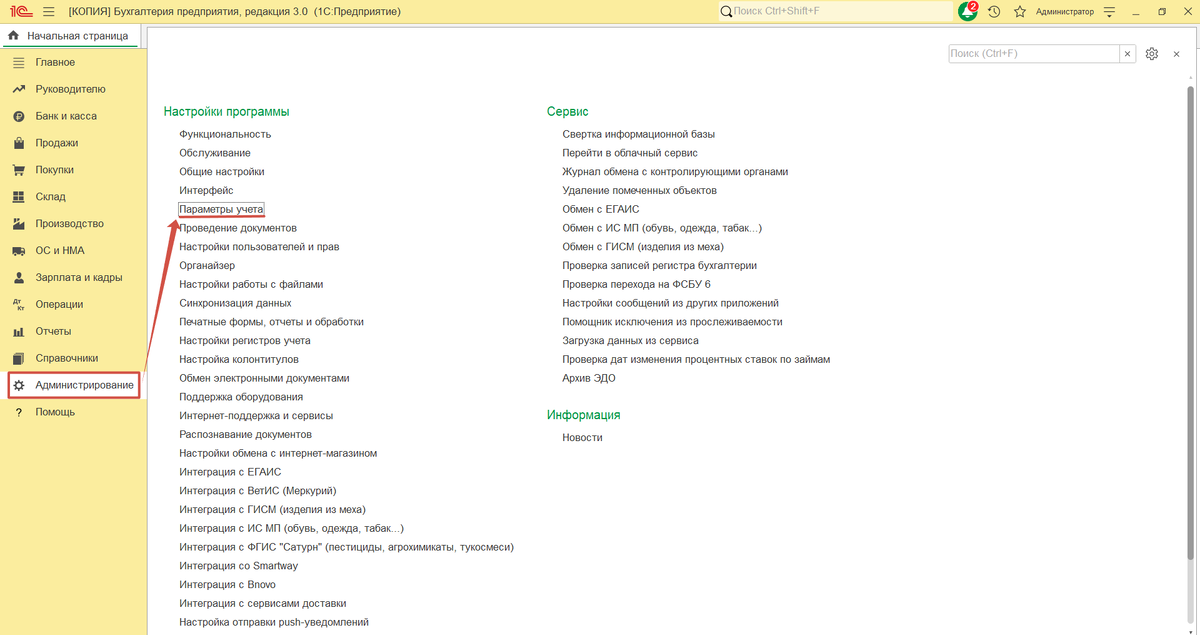Image resolution: width=1200 pixels, height=635 pixels.
Task: Open Склад section
Action: (50, 197)
